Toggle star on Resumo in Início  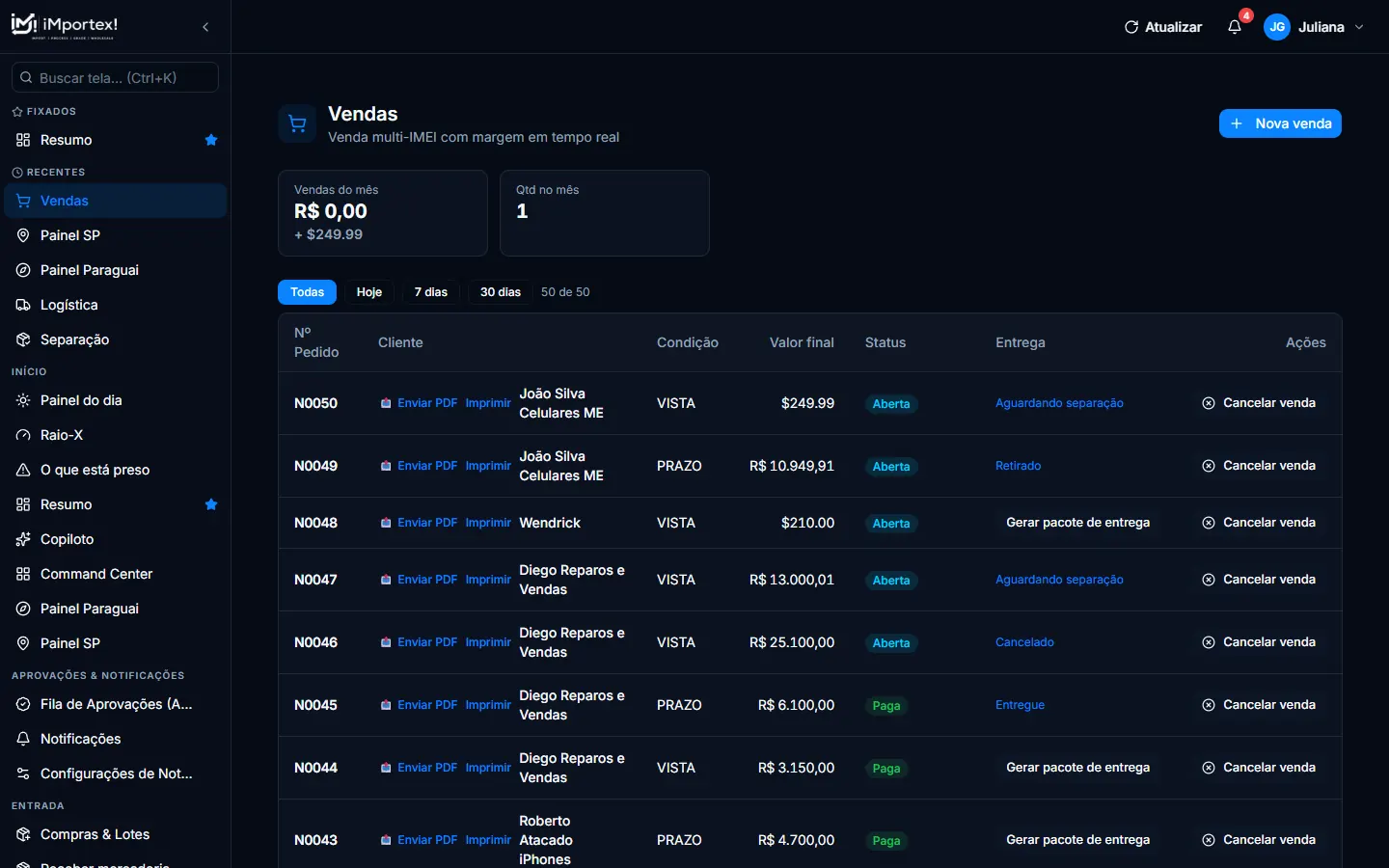tap(211, 504)
